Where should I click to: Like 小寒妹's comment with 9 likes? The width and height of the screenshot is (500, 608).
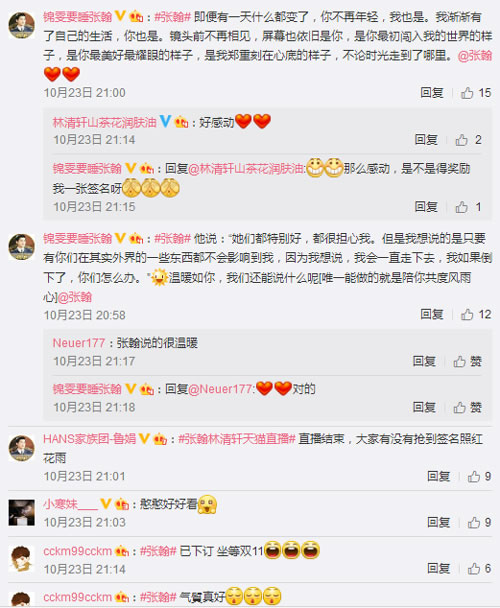[x=479, y=522]
